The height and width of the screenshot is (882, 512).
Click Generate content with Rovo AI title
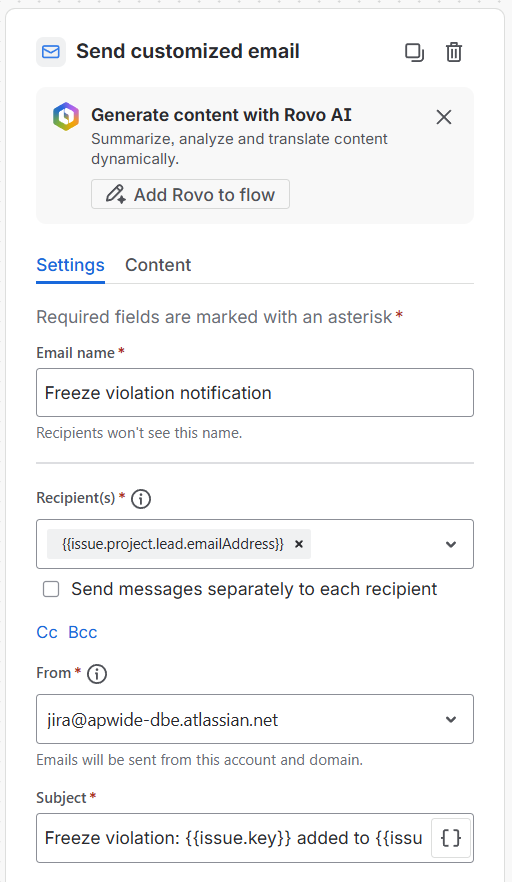pos(222,115)
